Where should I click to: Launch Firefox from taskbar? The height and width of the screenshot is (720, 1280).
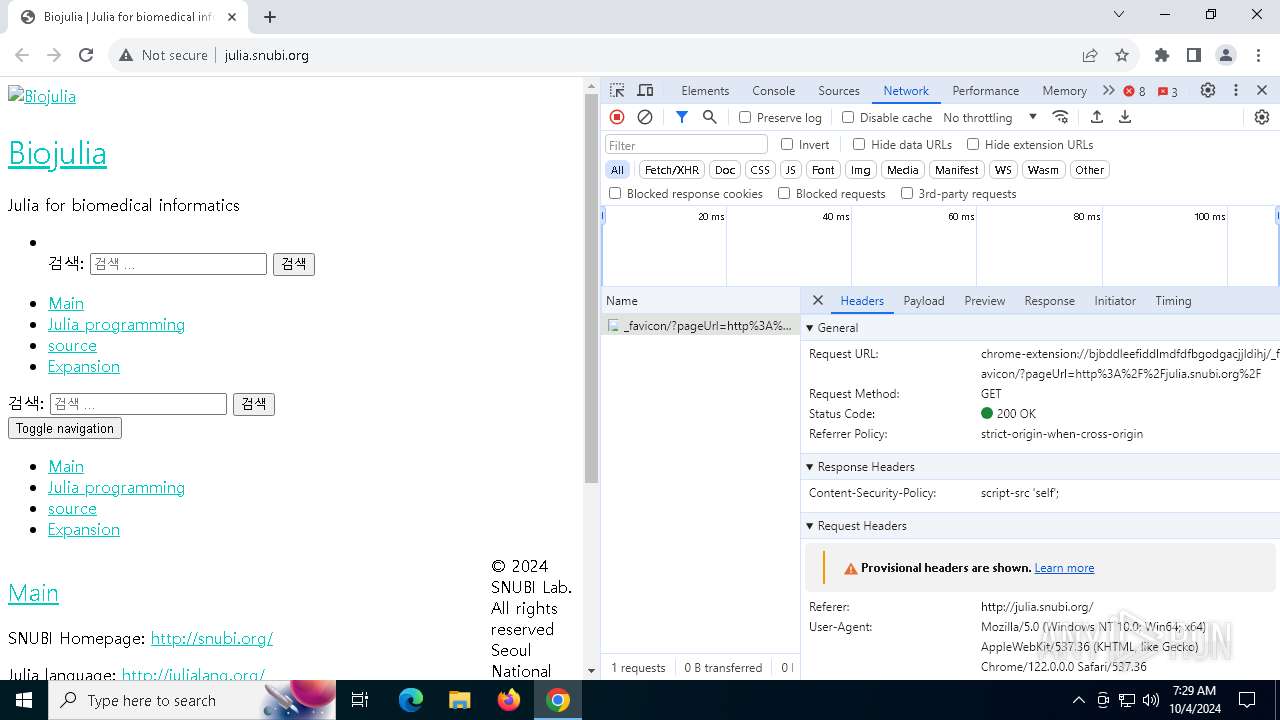[x=509, y=700]
